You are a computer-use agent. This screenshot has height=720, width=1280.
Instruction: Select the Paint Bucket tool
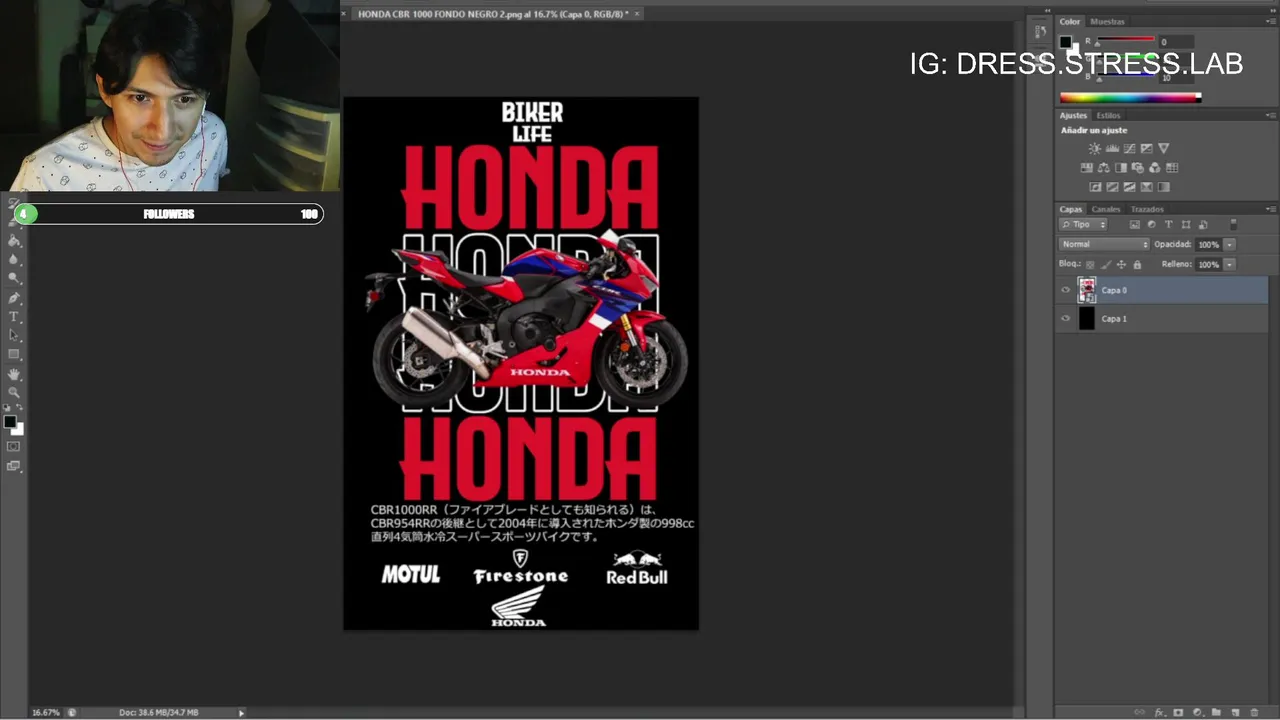click(14, 240)
